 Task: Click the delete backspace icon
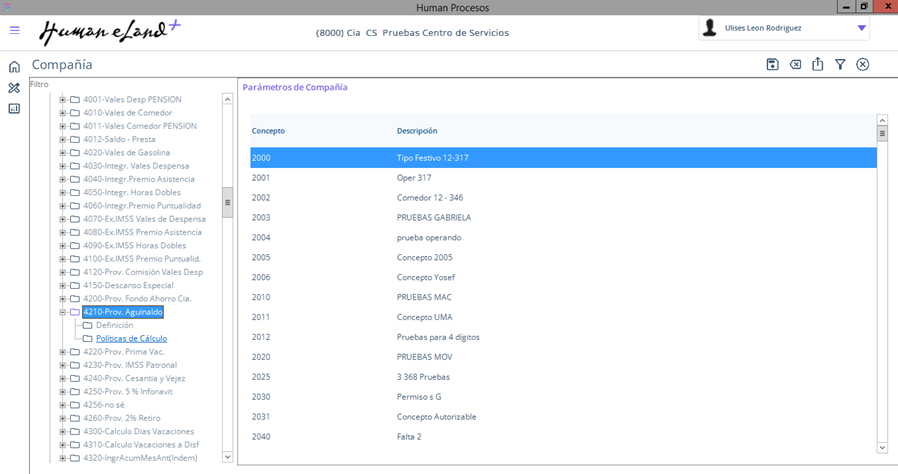click(x=795, y=65)
